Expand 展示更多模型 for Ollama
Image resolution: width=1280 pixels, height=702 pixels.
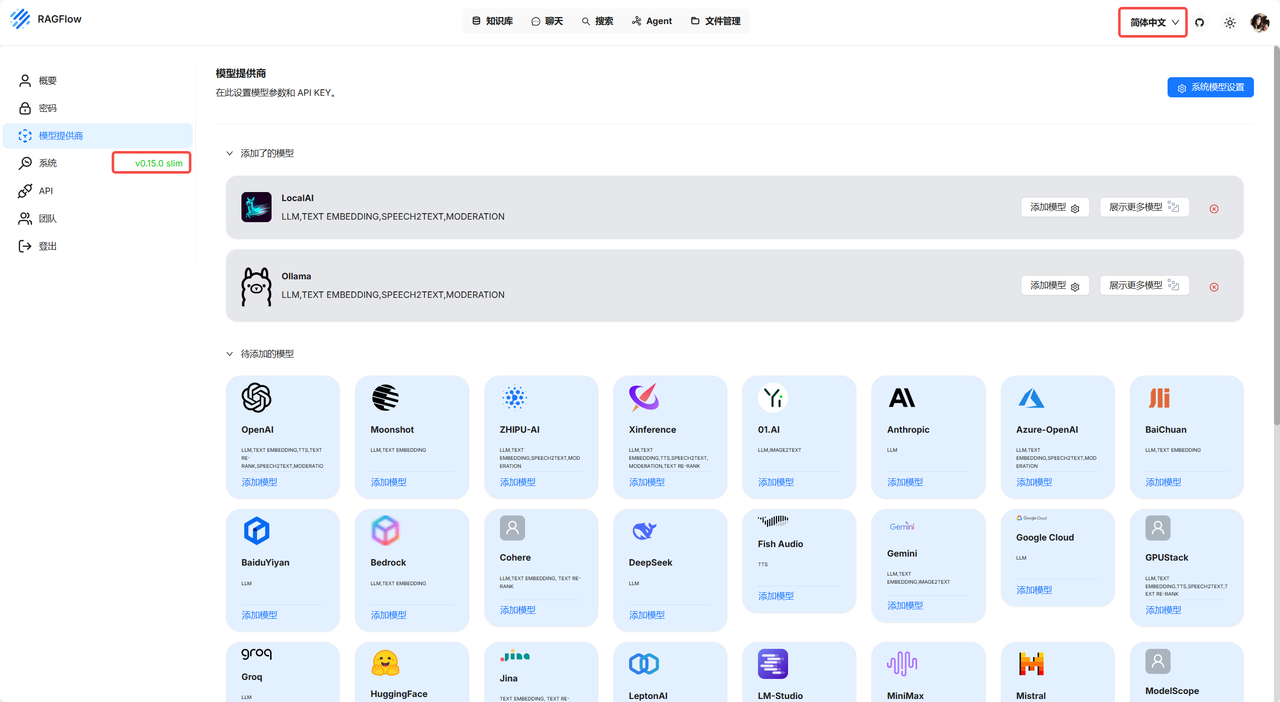[1144, 285]
